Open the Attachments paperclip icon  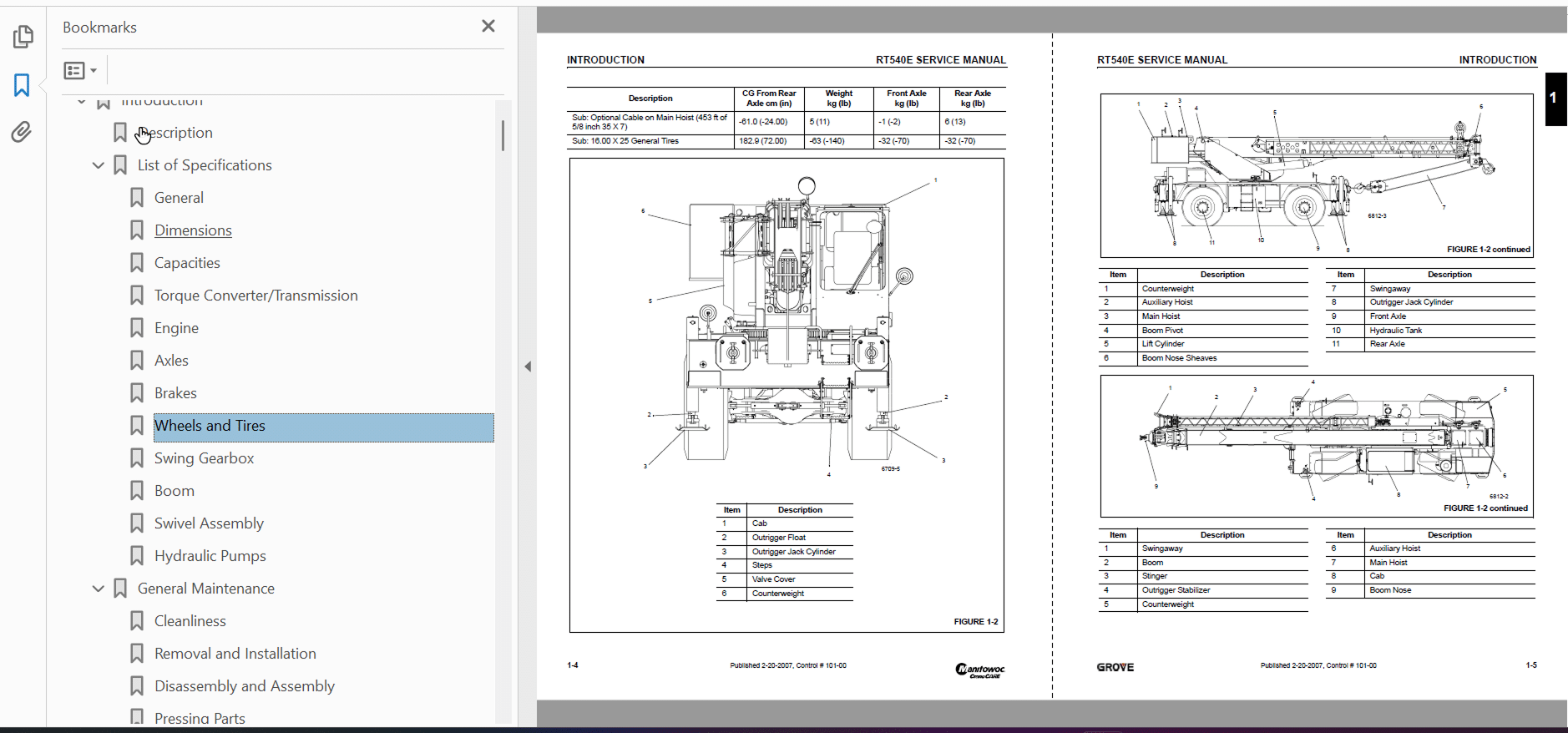click(22, 132)
